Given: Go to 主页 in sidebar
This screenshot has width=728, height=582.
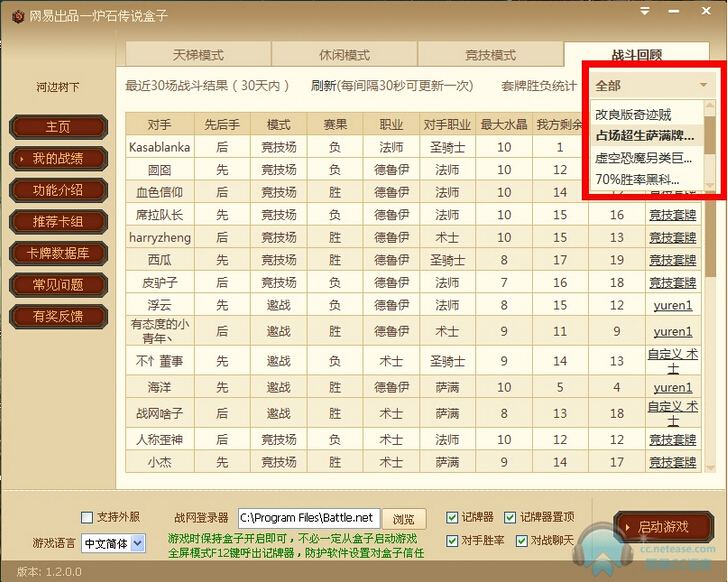Looking at the screenshot, I should pos(58,127).
